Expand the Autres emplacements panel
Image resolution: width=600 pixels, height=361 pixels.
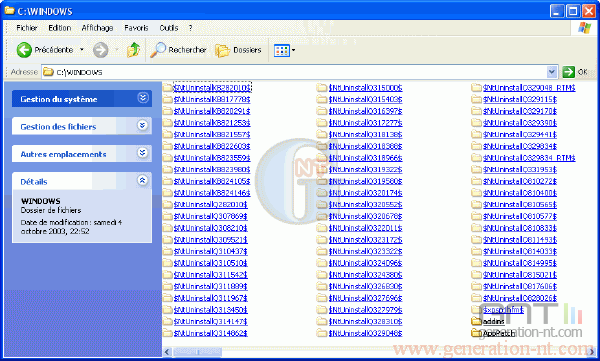(143, 153)
